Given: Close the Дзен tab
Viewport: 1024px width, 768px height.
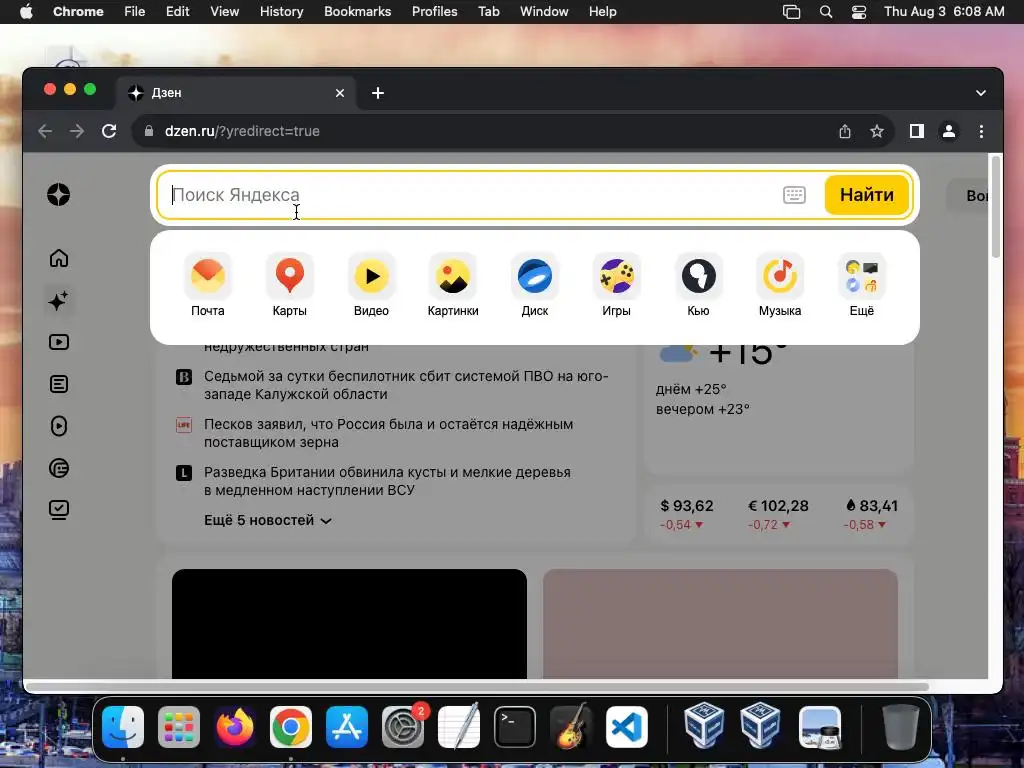Looking at the screenshot, I should [340, 93].
